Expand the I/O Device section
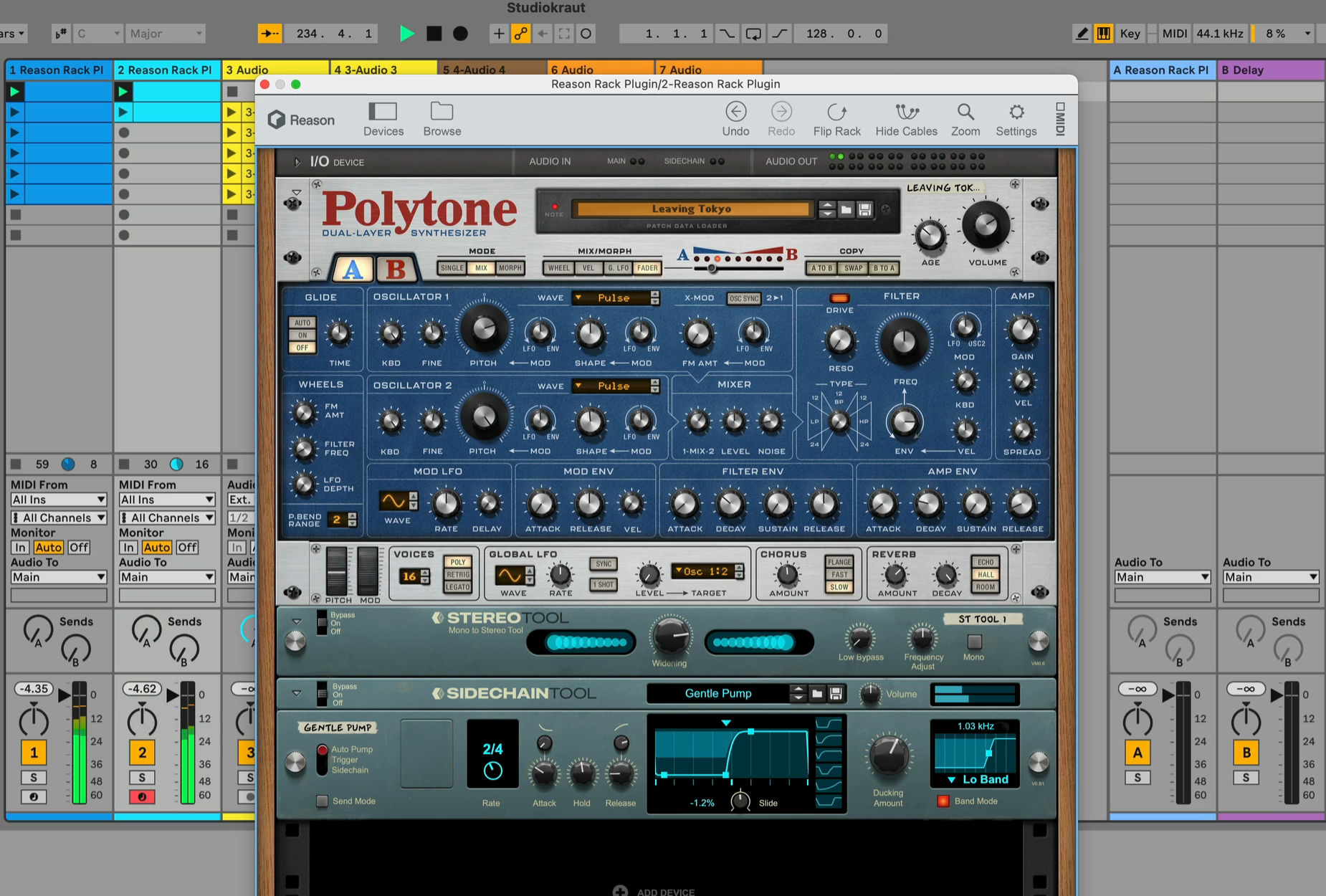This screenshot has height=896, width=1326. click(x=296, y=162)
